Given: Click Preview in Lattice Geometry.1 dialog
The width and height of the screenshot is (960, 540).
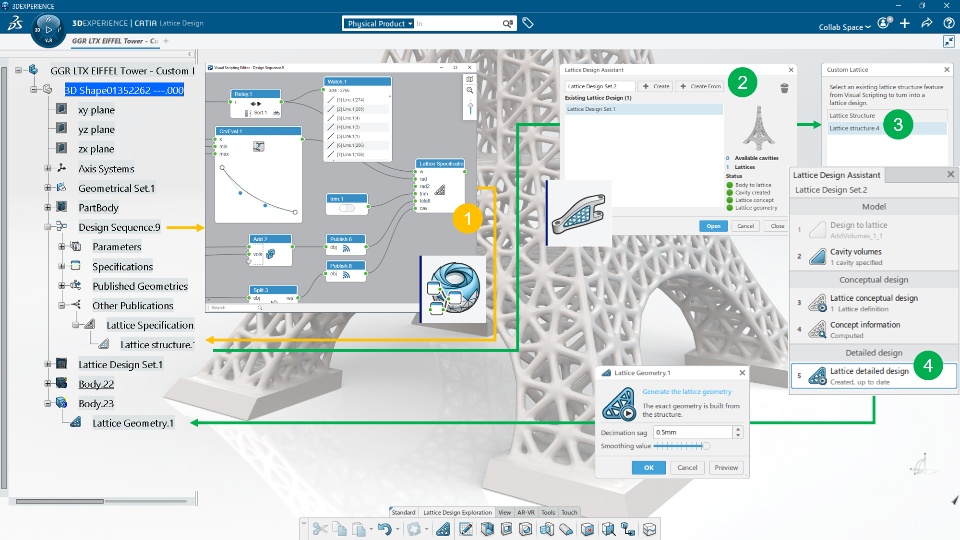Looking at the screenshot, I should (726, 468).
